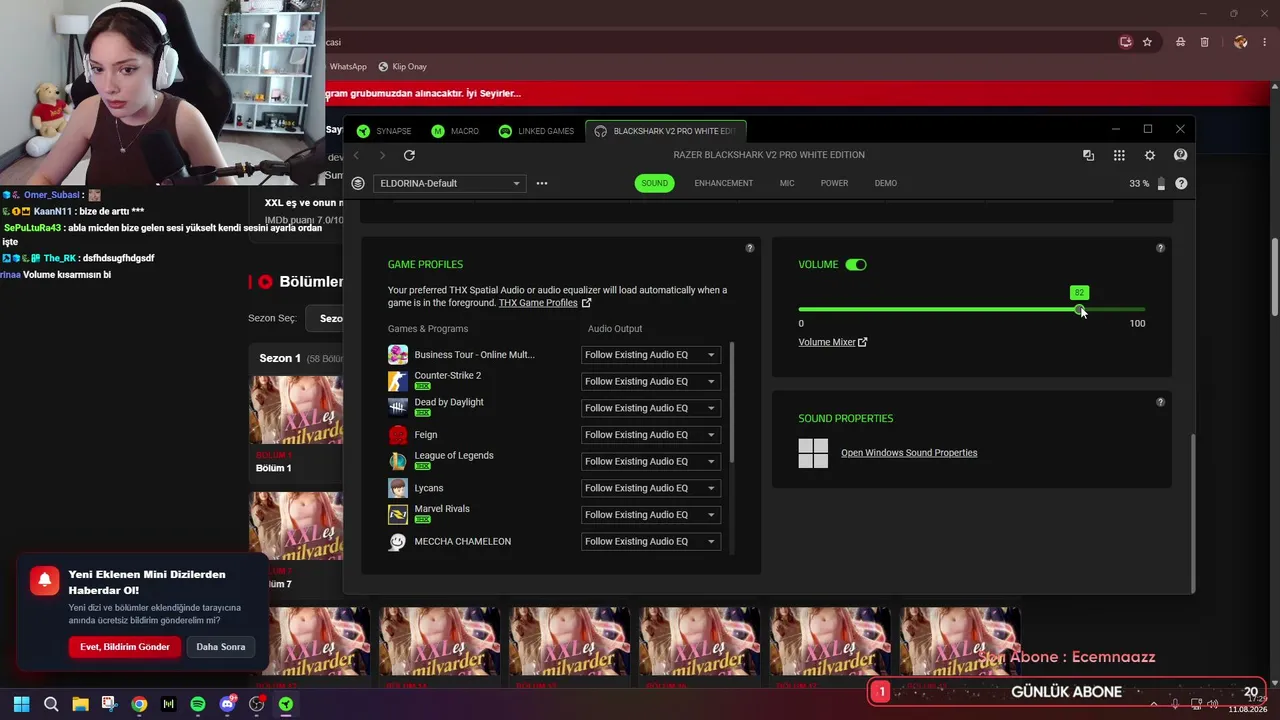Open the Enhancement tab

coord(724,183)
